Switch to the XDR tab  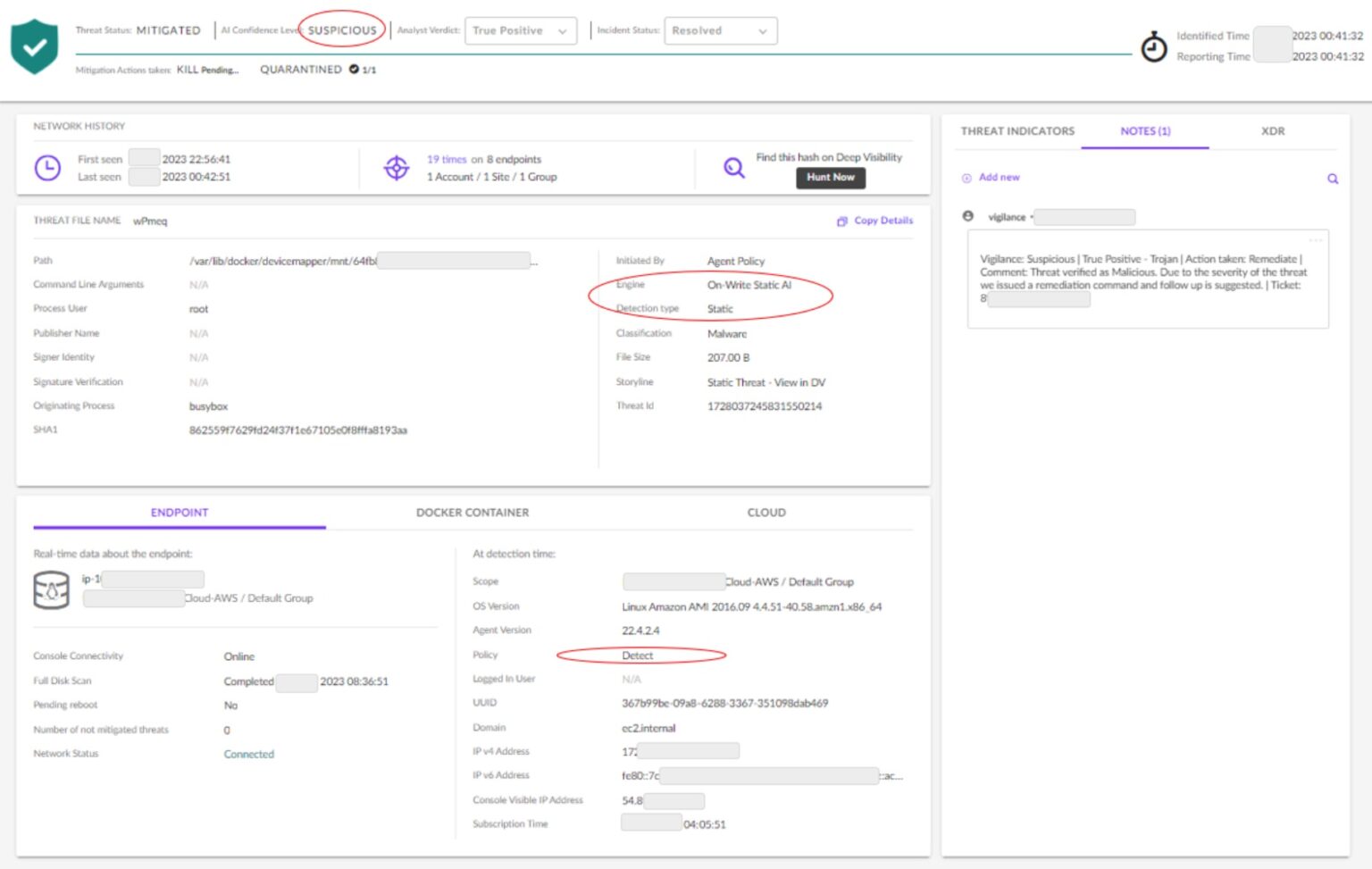click(1272, 131)
